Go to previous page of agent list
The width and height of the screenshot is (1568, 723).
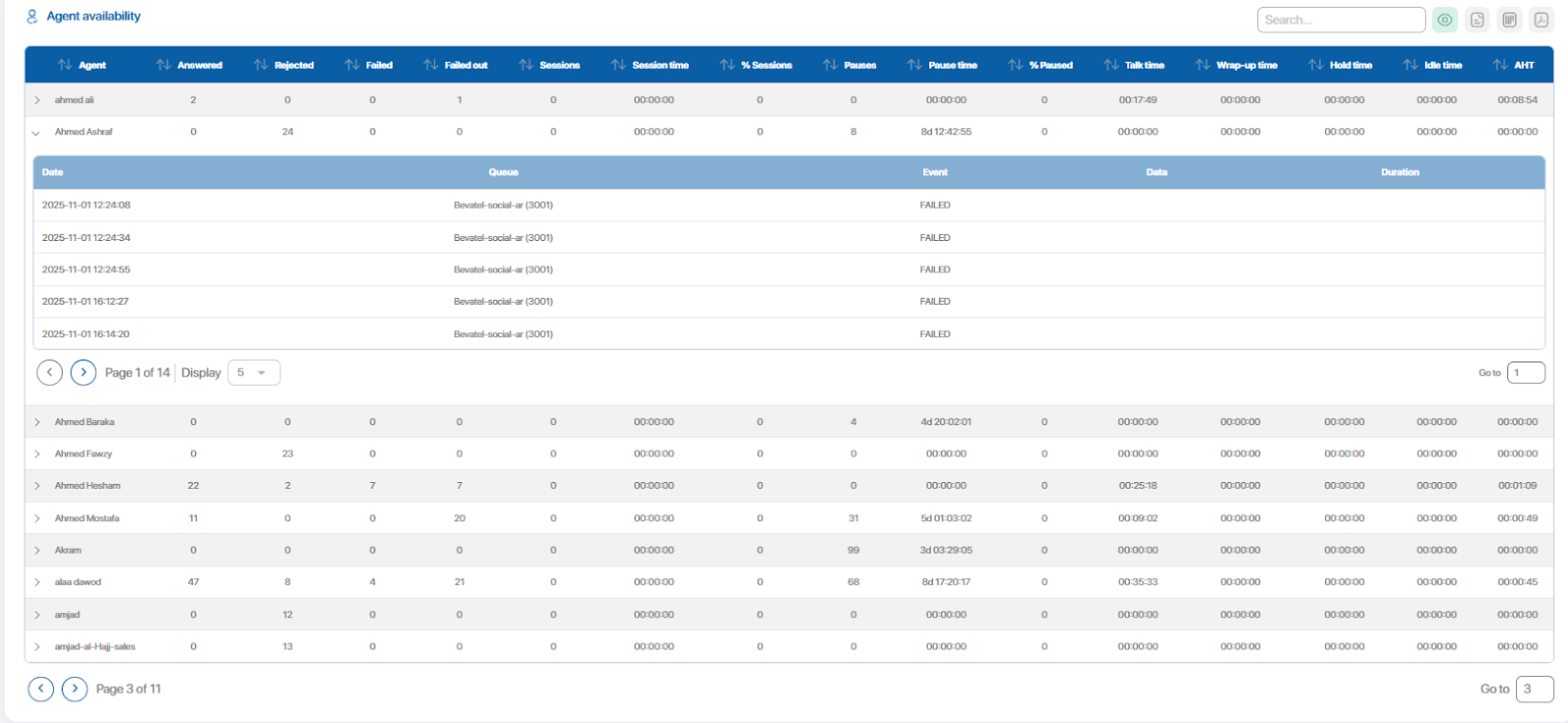click(41, 689)
